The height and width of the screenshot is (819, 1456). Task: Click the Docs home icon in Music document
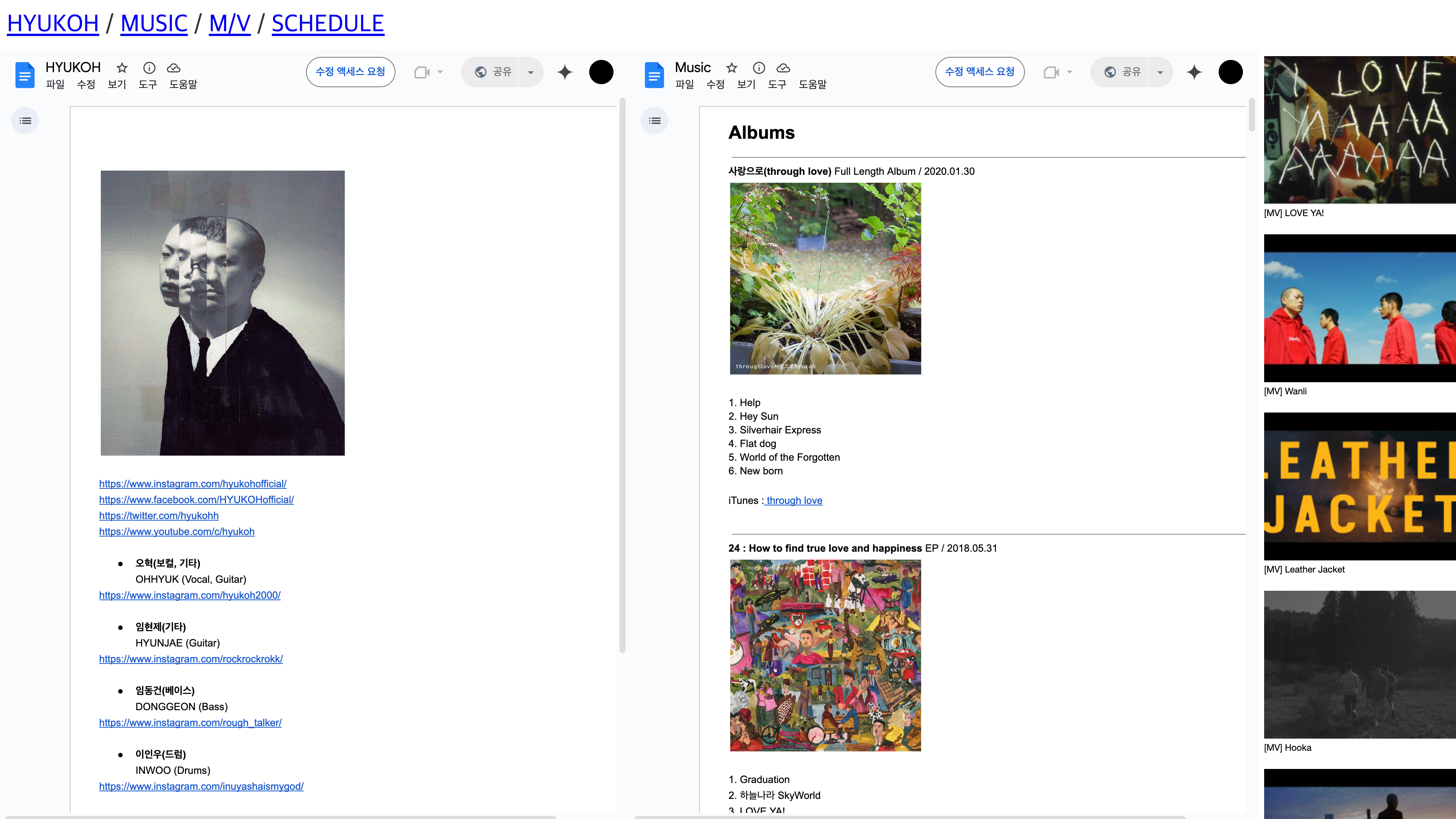(654, 75)
